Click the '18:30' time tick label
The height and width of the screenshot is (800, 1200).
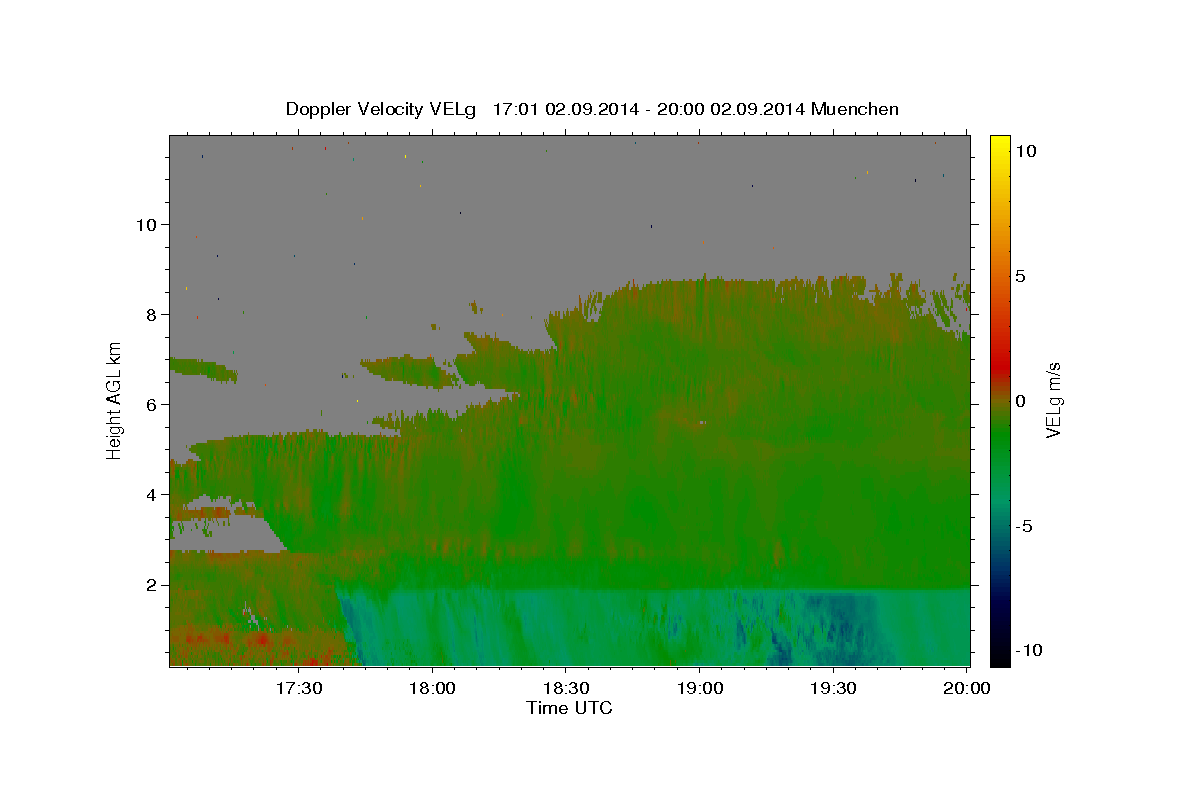tap(566, 689)
